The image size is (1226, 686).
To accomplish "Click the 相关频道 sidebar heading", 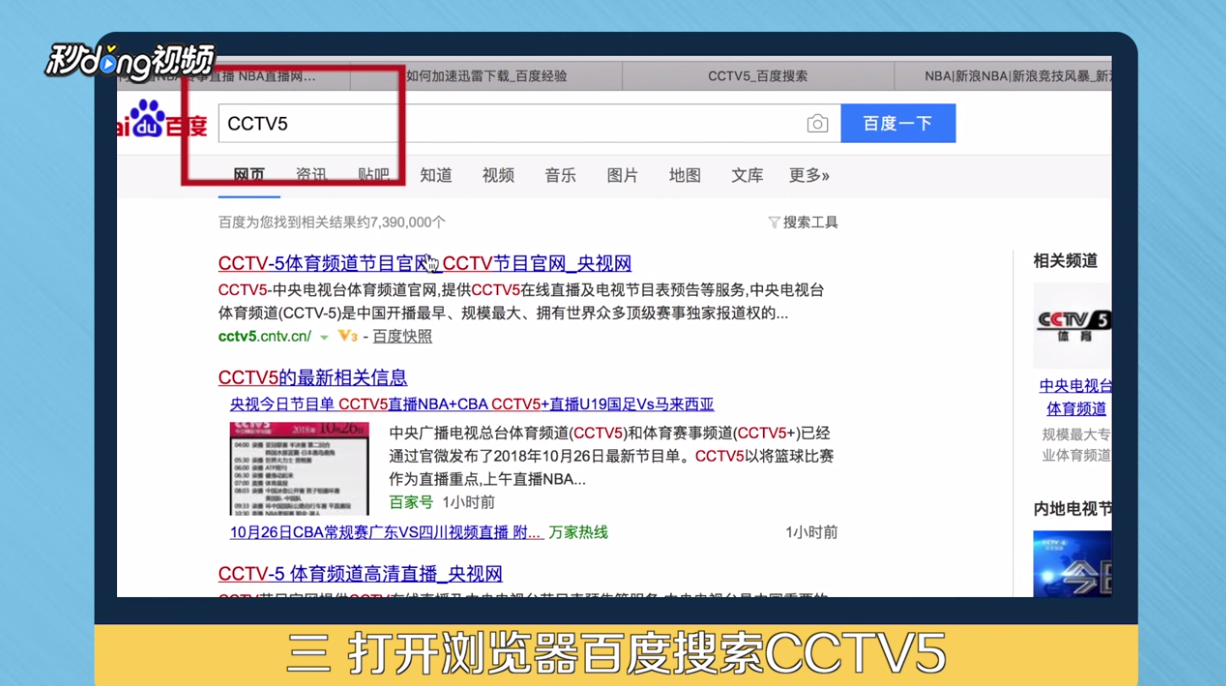I will (x=1065, y=261).
